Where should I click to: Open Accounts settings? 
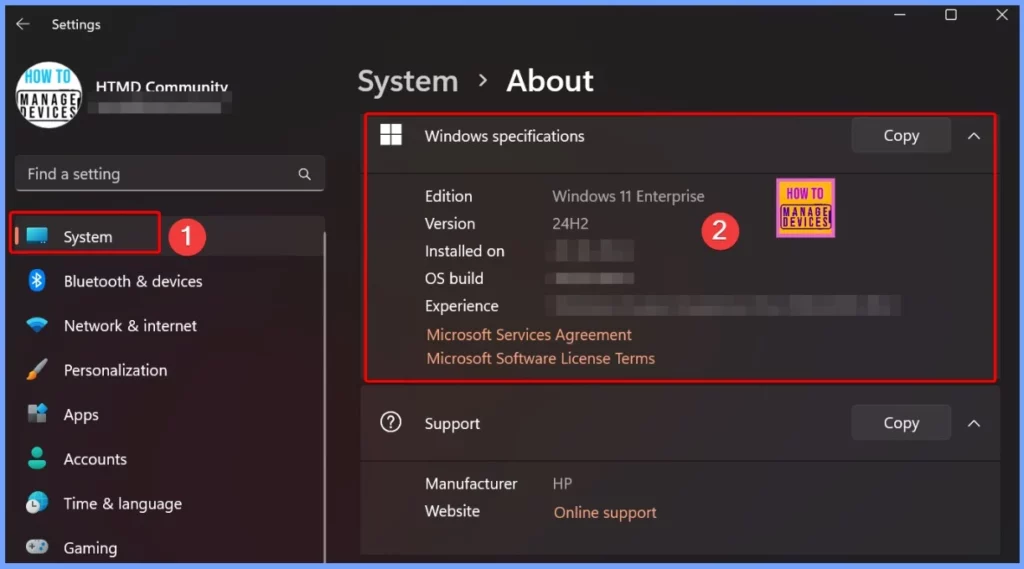(95, 459)
